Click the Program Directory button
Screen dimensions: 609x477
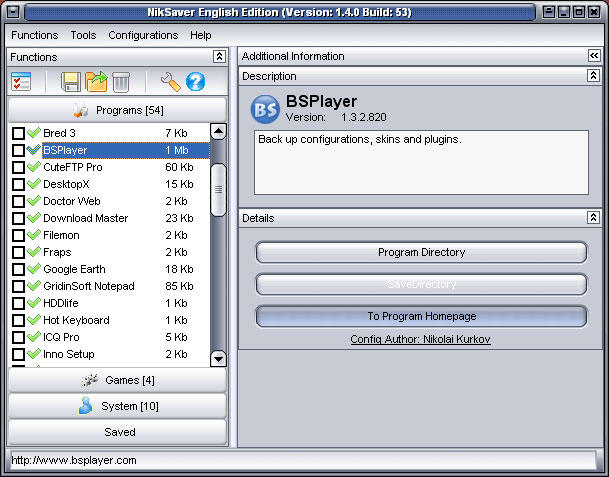421,253
